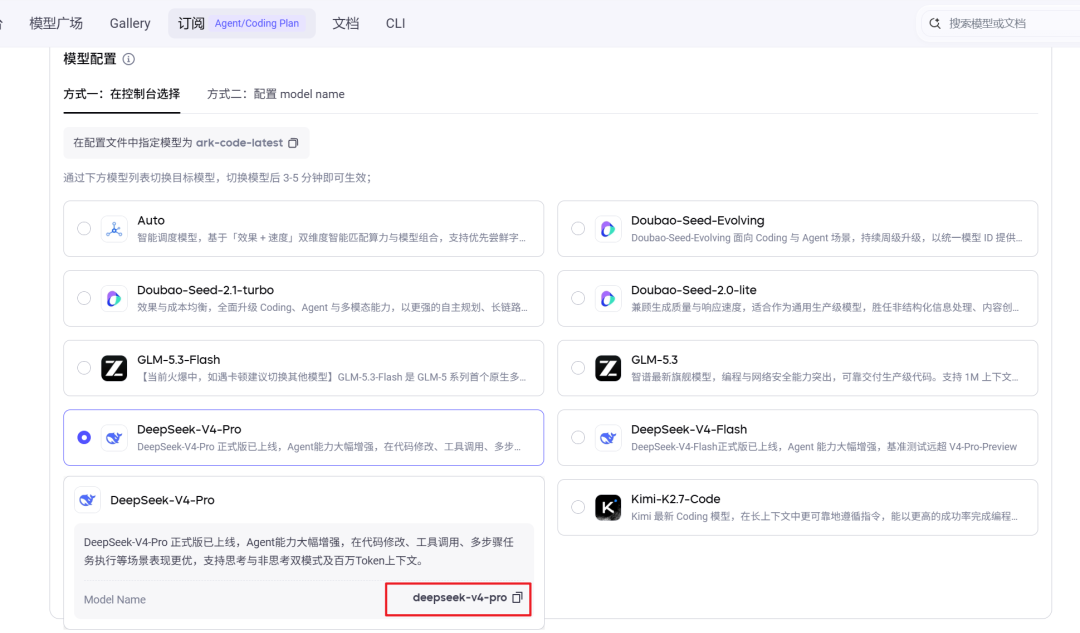
Task: Click the DeepSeek-V4-Flash title
Action: click(689, 429)
